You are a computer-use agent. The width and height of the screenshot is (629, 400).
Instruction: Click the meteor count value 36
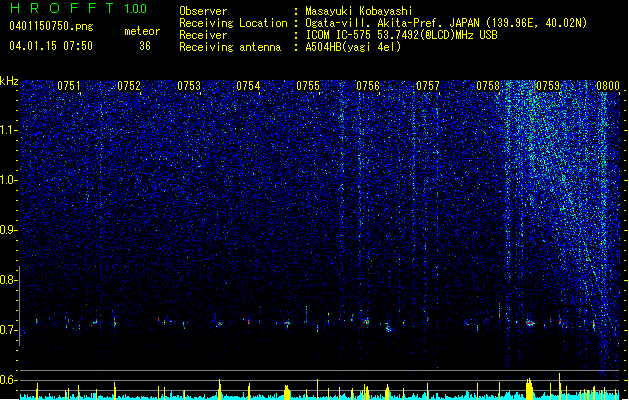pos(145,46)
